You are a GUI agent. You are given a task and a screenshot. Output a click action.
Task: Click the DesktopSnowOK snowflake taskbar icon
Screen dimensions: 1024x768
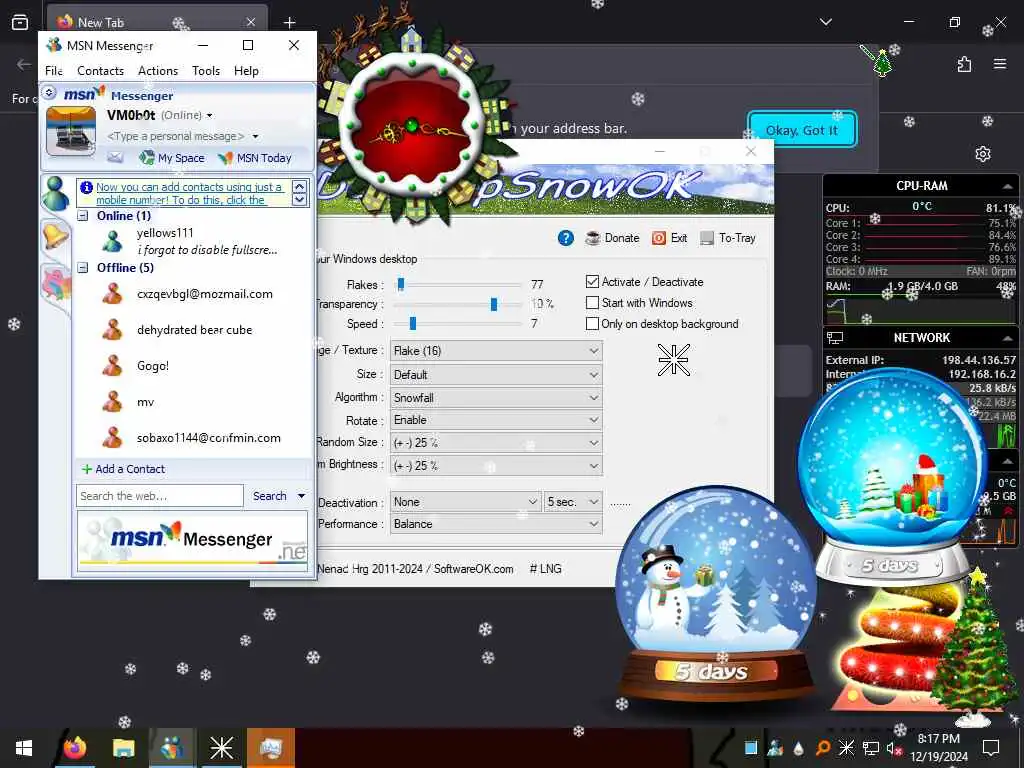[221, 748]
